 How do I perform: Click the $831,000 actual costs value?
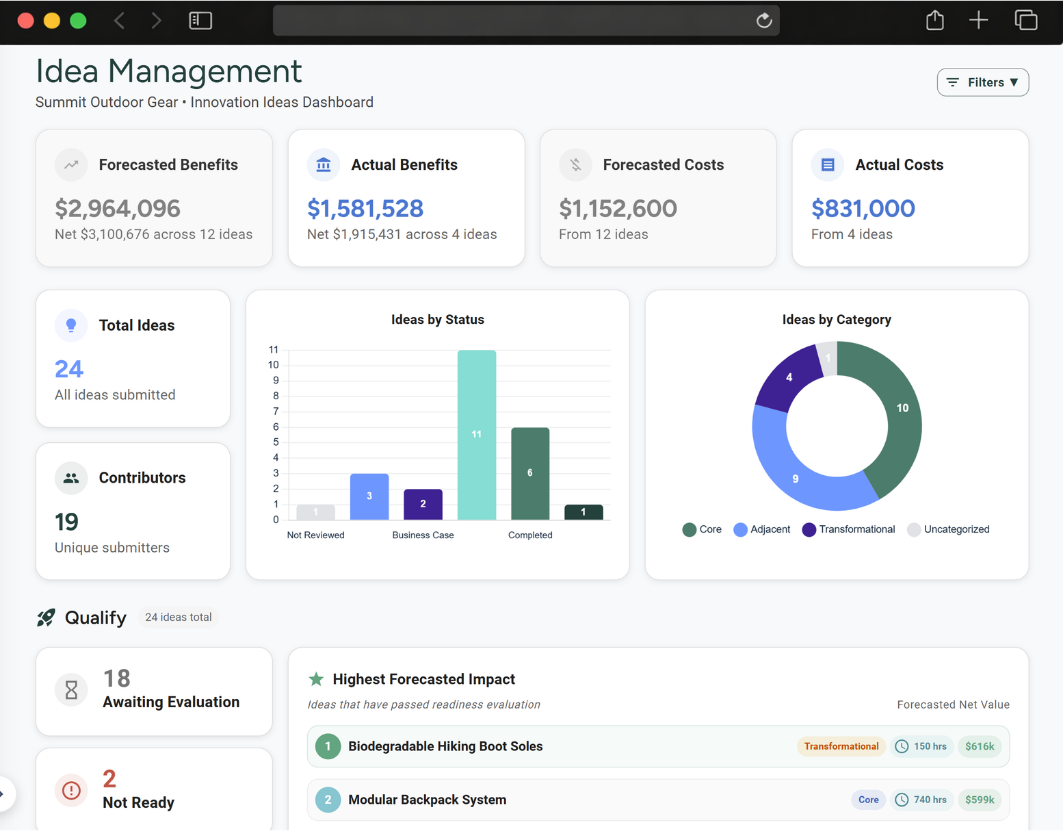[863, 208]
